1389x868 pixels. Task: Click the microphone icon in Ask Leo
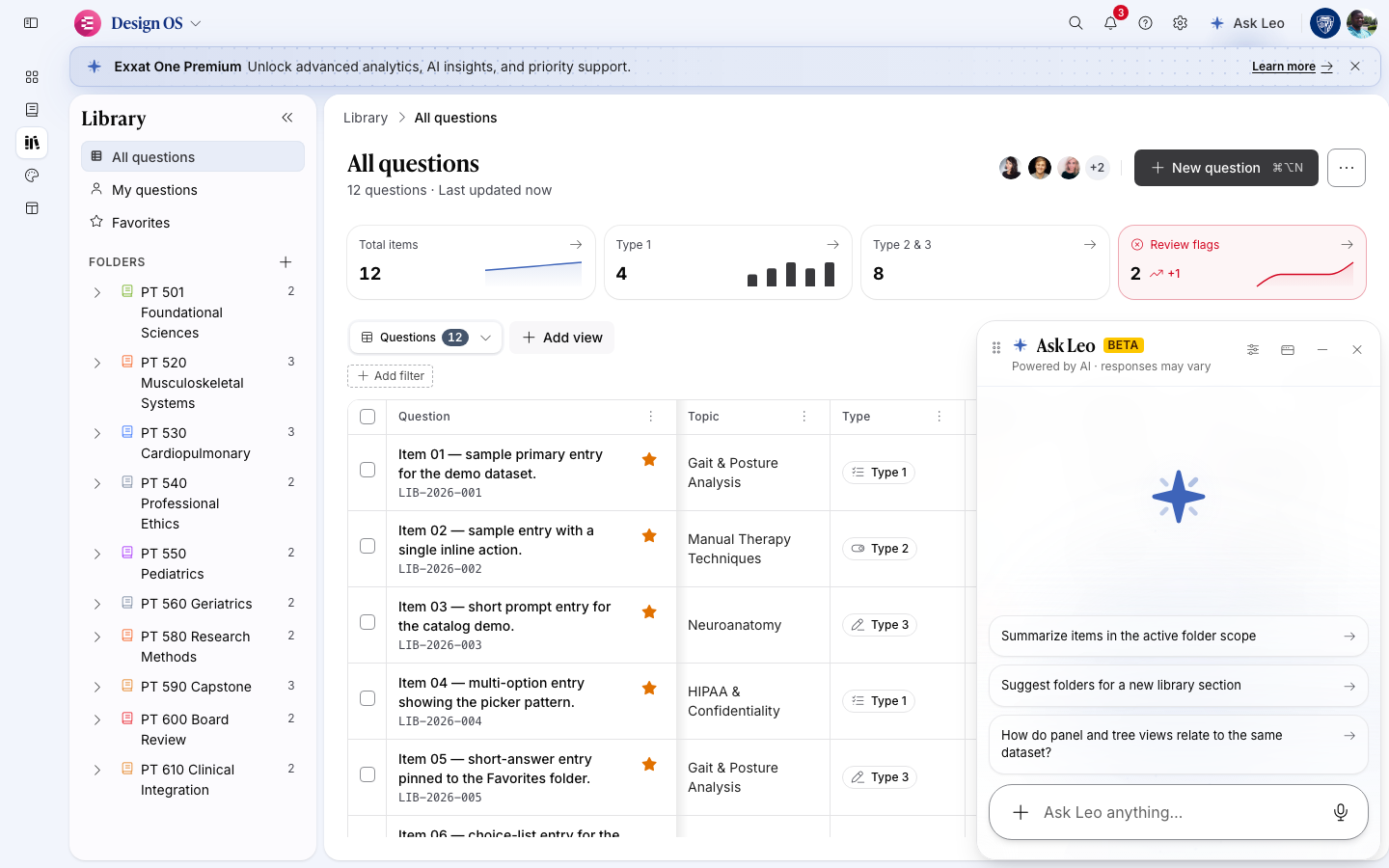click(x=1341, y=812)
